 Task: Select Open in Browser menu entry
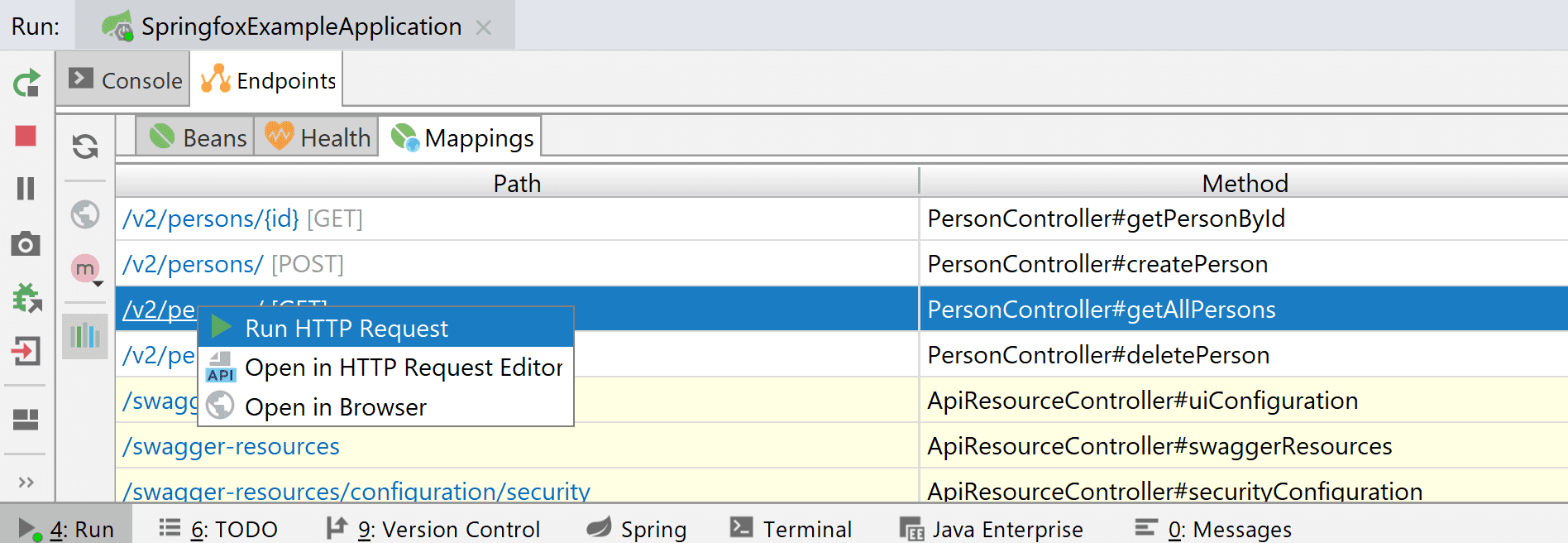point(335,407)
